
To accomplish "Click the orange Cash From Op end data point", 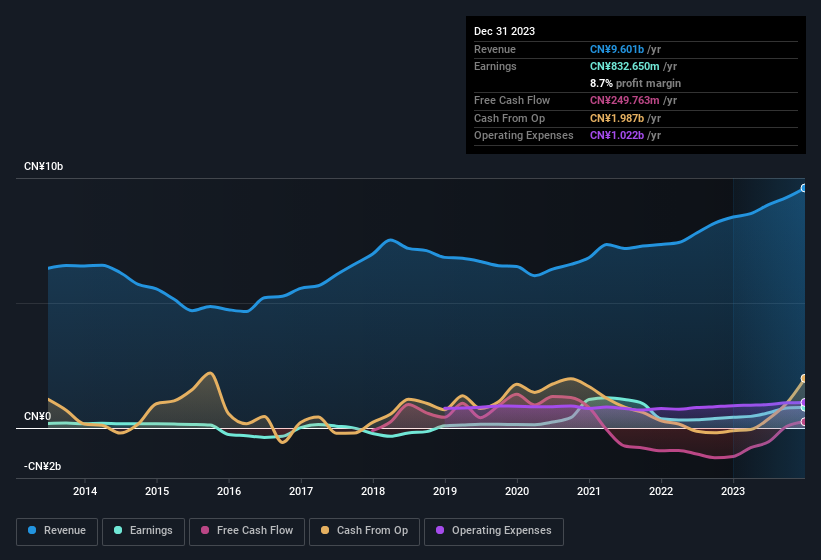I will [804, 378].
